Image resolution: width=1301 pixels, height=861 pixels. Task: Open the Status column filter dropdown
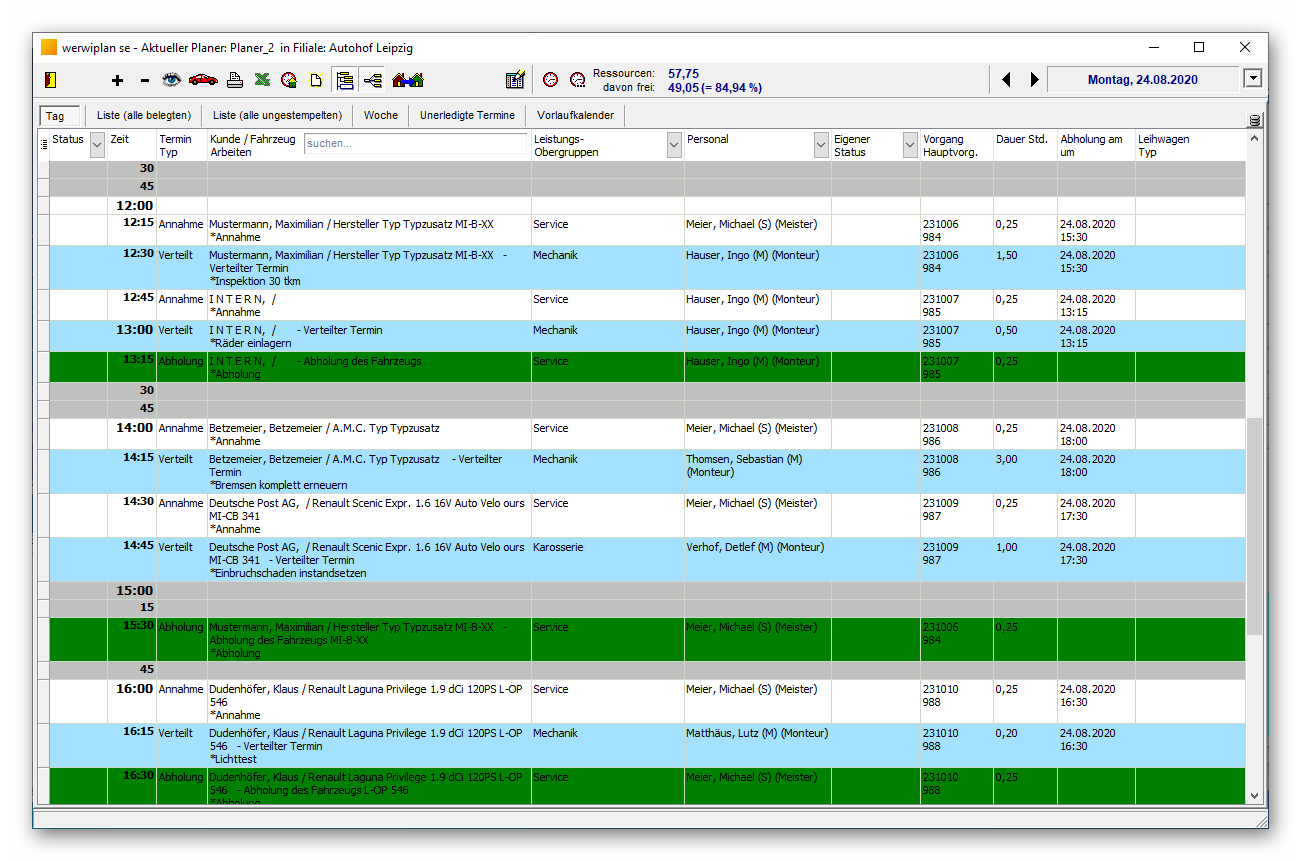pyautogui.click(x=97, y=146)
